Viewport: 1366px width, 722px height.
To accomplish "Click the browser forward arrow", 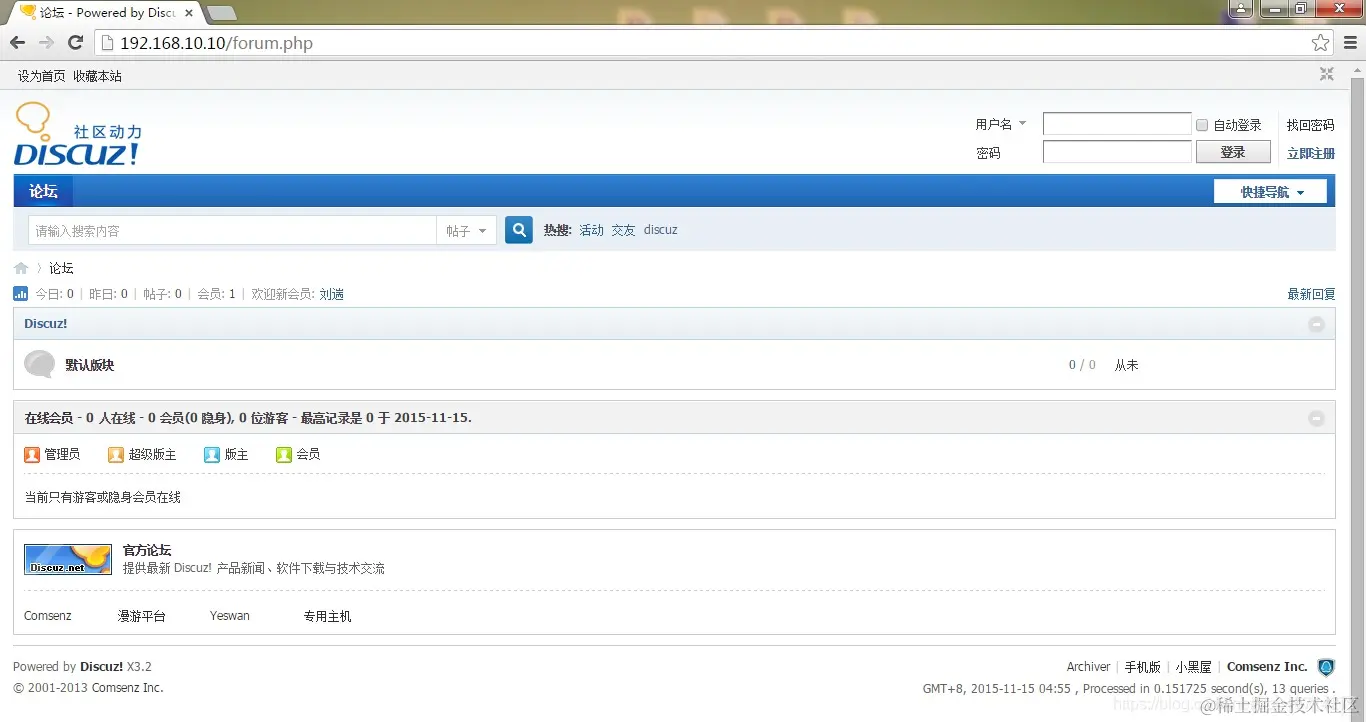I will [x=46, y=43].
